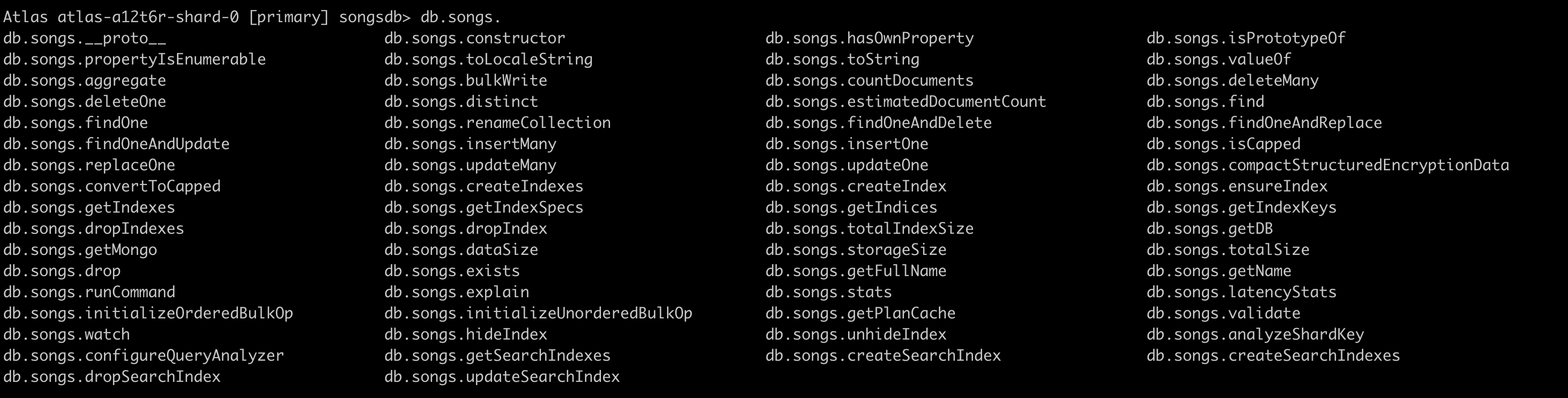Select db.songs.getIndexes from the output
Viewport: 1568px width, 398px height.
pos(89,208)
